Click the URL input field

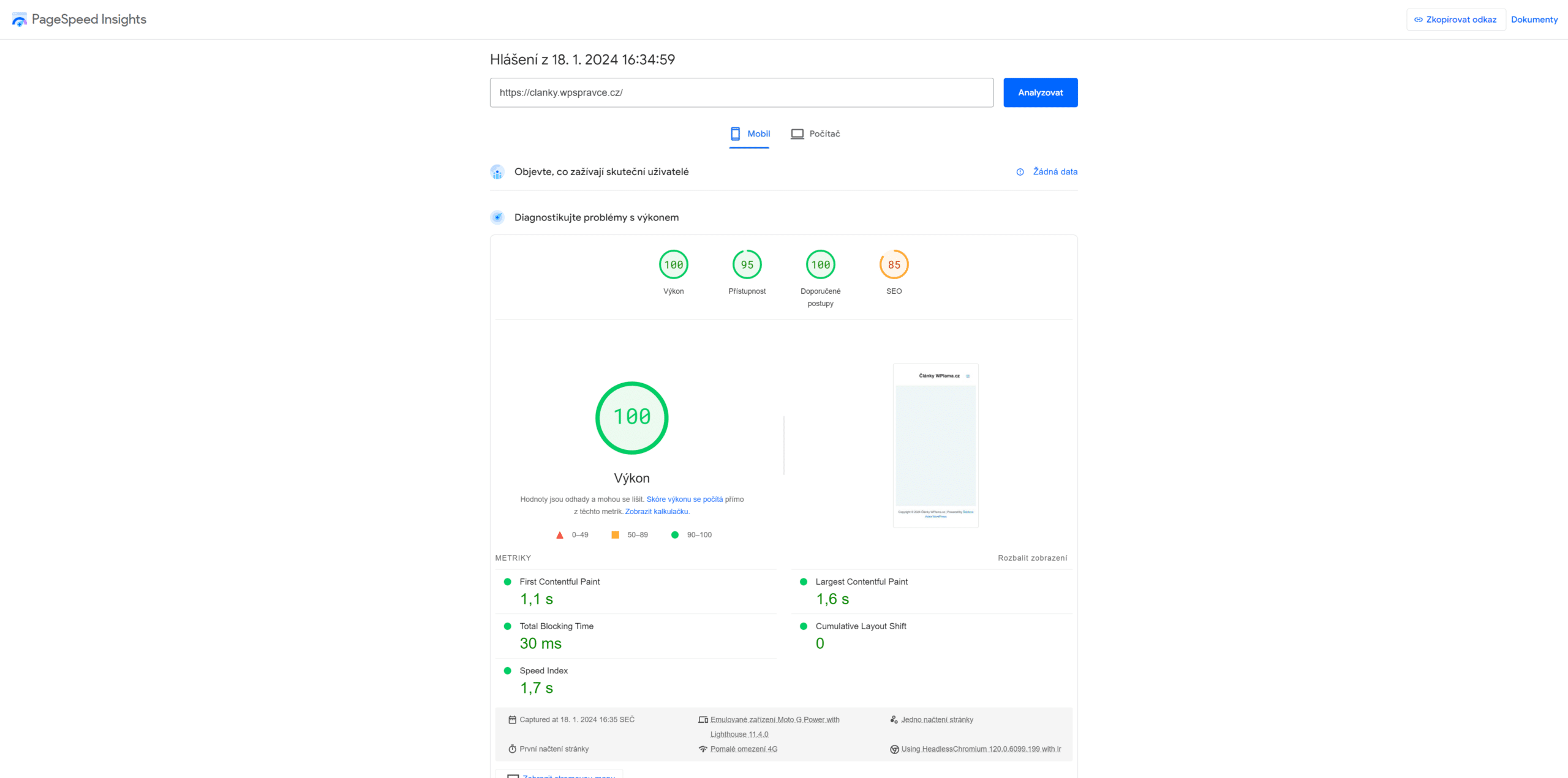[x=742, y=92]
